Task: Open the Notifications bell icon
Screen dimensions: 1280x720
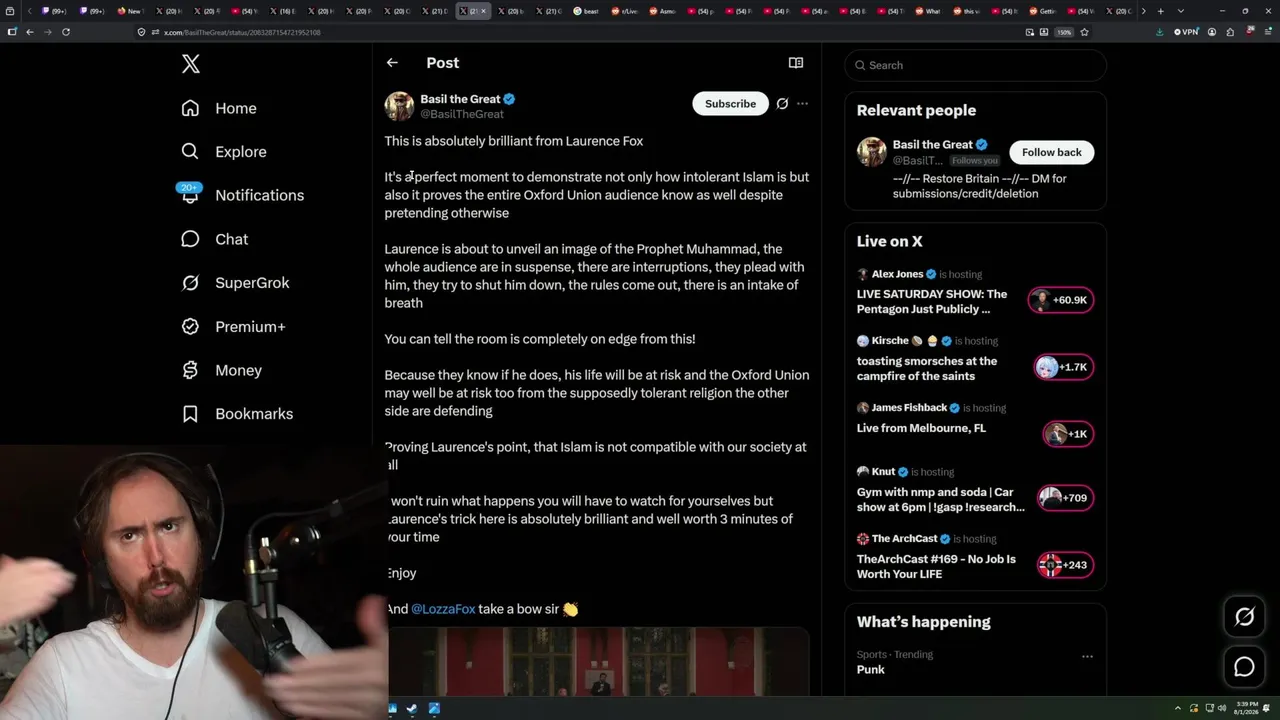Action: [190, 195]
